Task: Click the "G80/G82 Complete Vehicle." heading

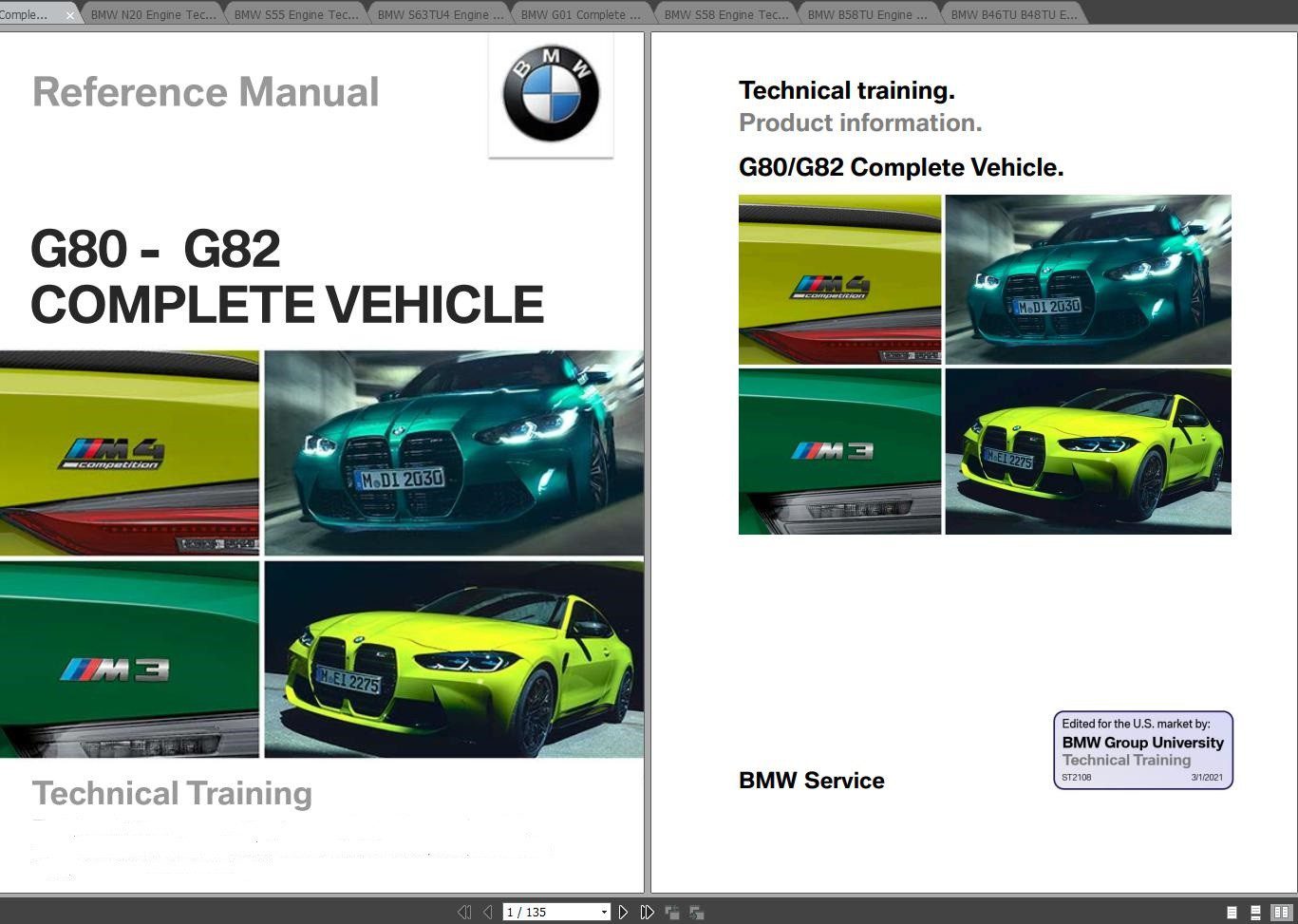Action: 901,167
